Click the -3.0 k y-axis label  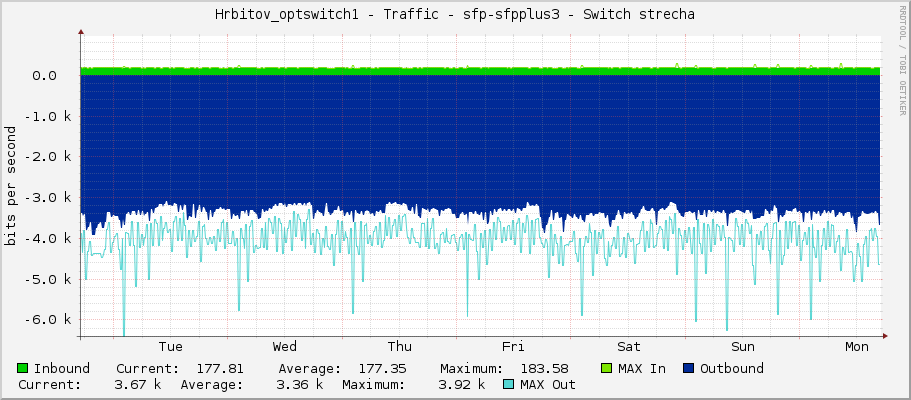48,198
